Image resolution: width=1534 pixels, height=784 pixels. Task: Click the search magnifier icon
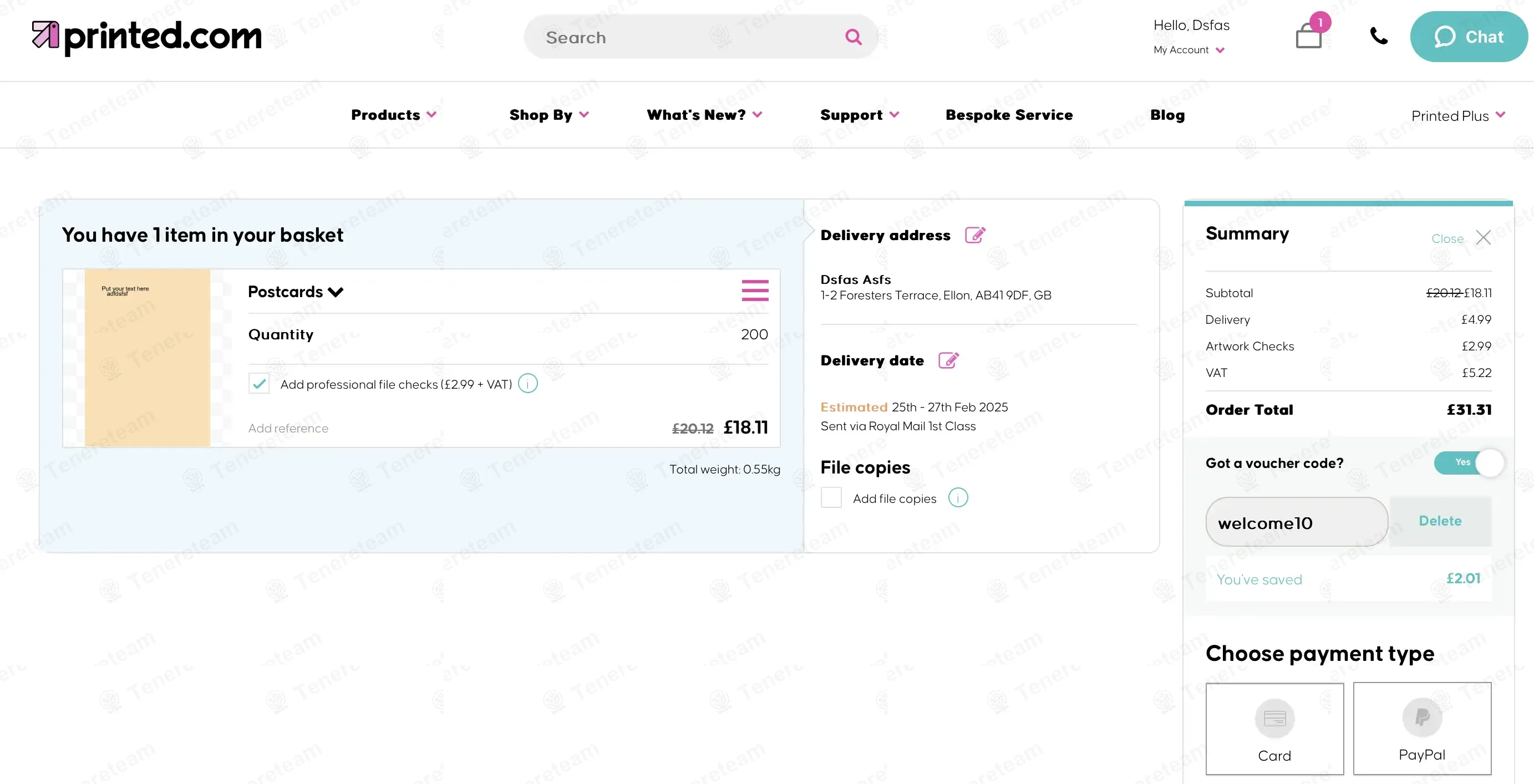[x=853, y=37]
